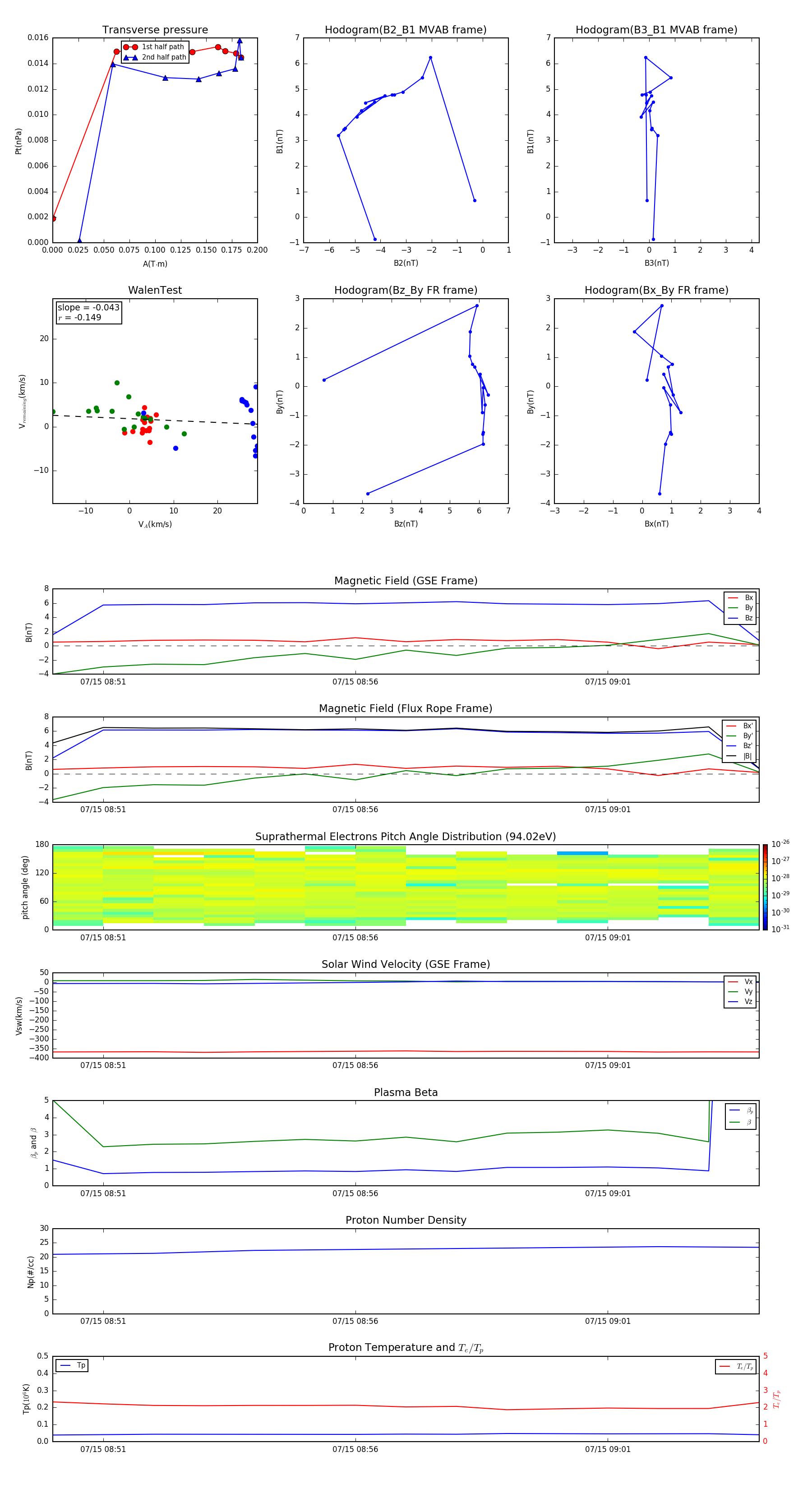812x1489 pixels.
Task: Select the "slope = -0.043" annotation
Action: tap(88, 308)
